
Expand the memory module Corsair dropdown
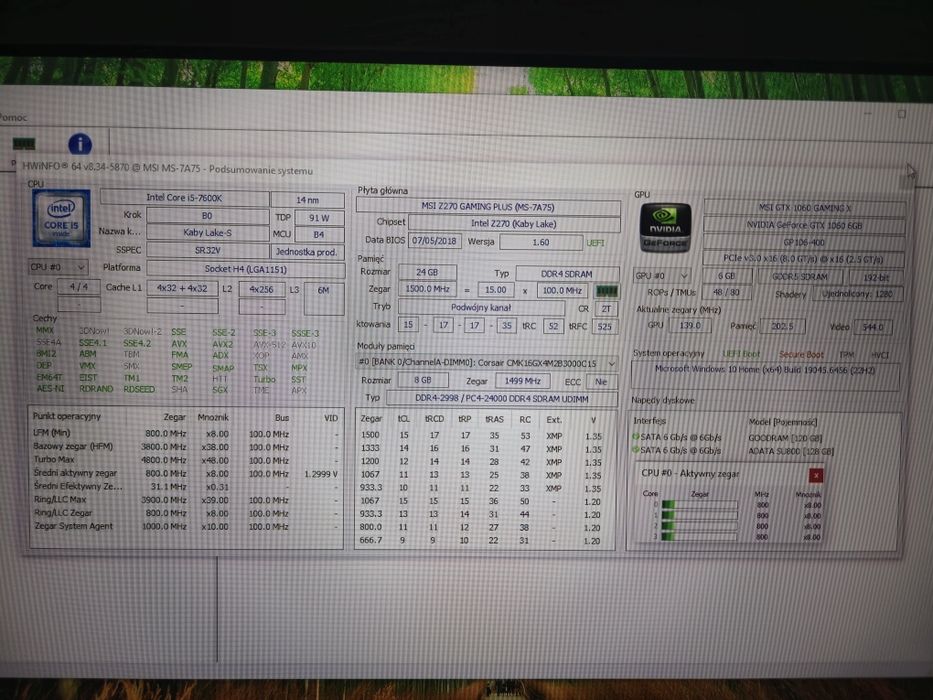tap(611, 363)
